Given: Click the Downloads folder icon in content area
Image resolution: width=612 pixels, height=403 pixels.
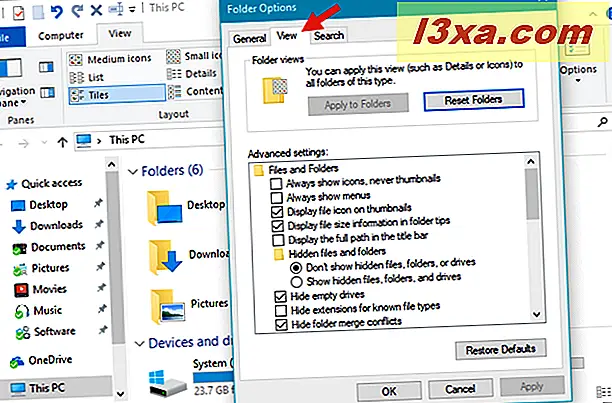Looking at the screenshot, I should pyautogui.click(x=165, y=257).
